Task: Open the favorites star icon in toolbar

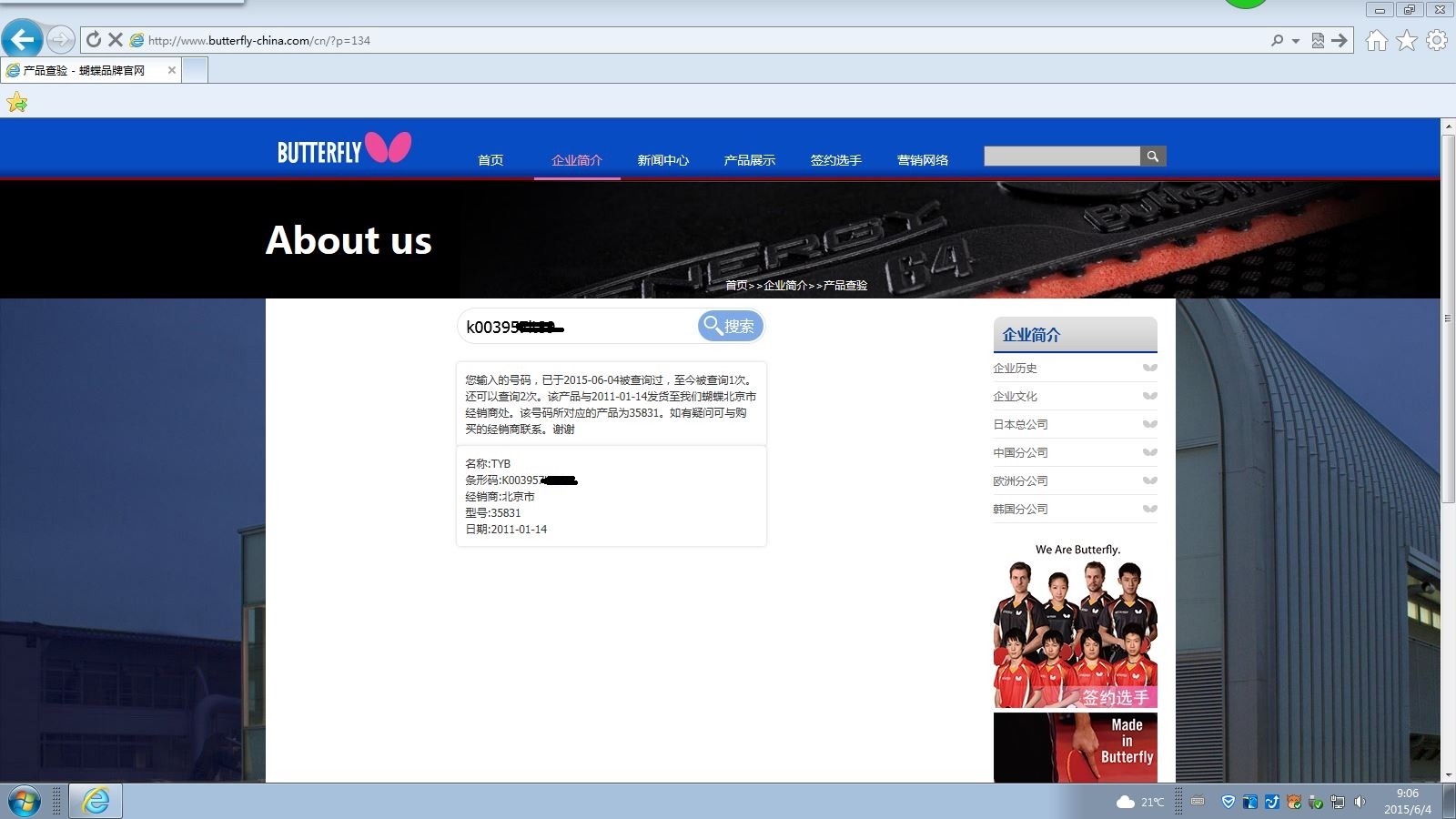Action: 1407,40
